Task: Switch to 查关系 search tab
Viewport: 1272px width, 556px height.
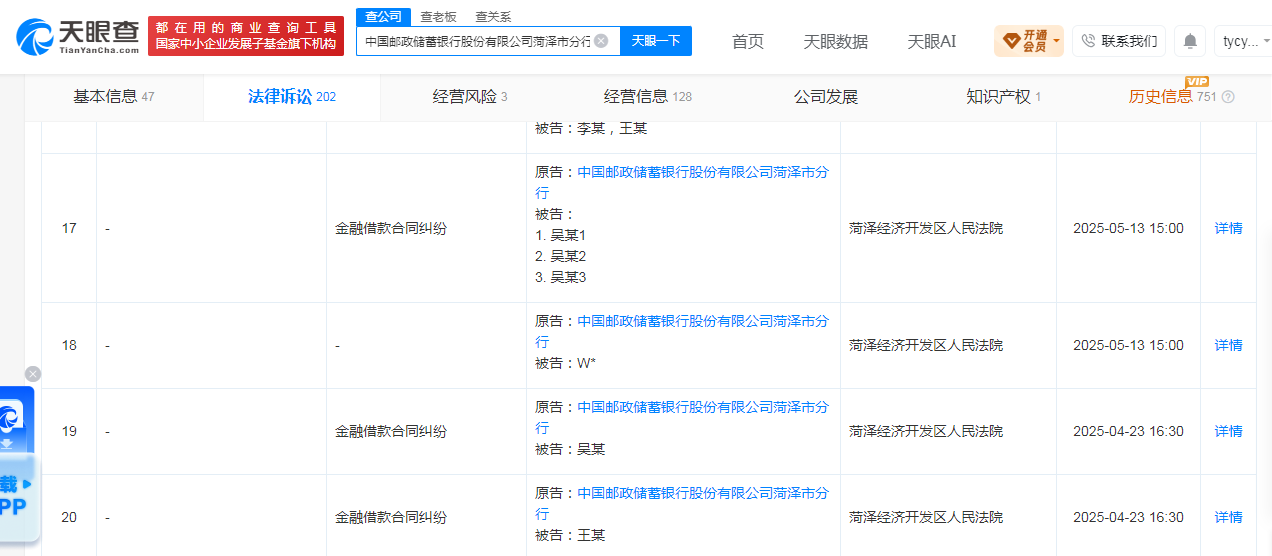Action: (493, 17)
